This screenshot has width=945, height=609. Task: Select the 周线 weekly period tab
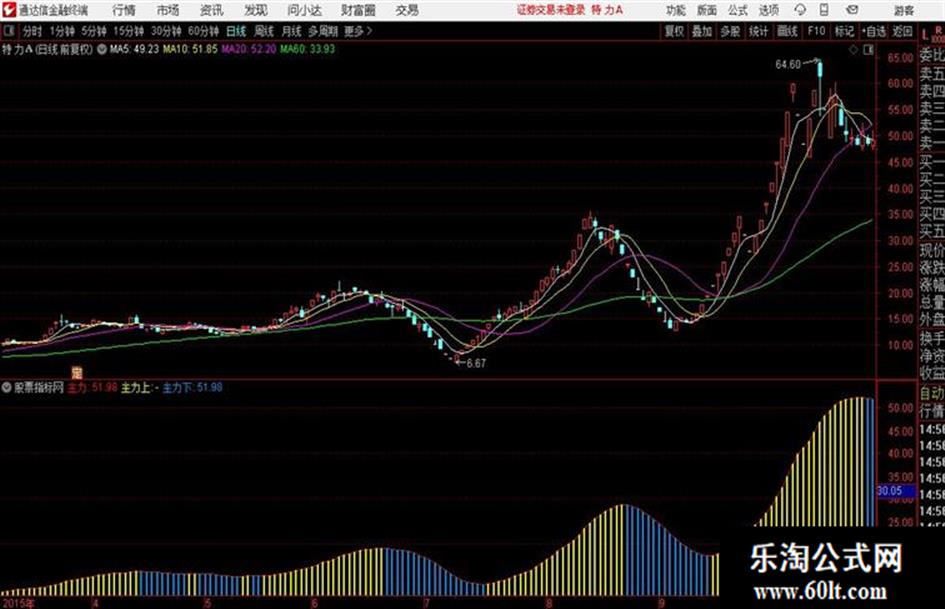point(264,31)
